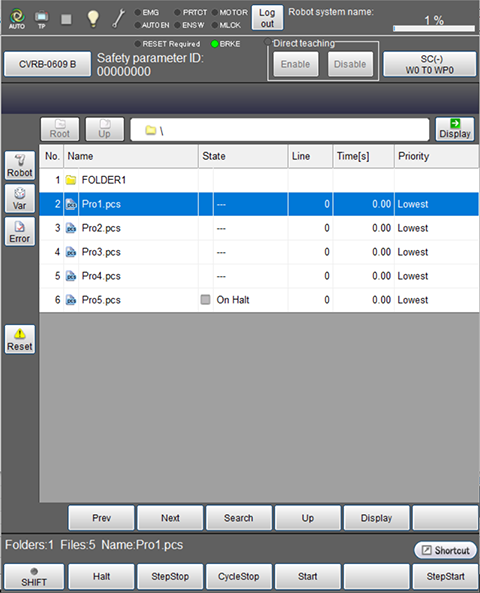Click the AUTO mode icon
The image size is (480, 593).
pyautogui.click(x=17, y=19)
